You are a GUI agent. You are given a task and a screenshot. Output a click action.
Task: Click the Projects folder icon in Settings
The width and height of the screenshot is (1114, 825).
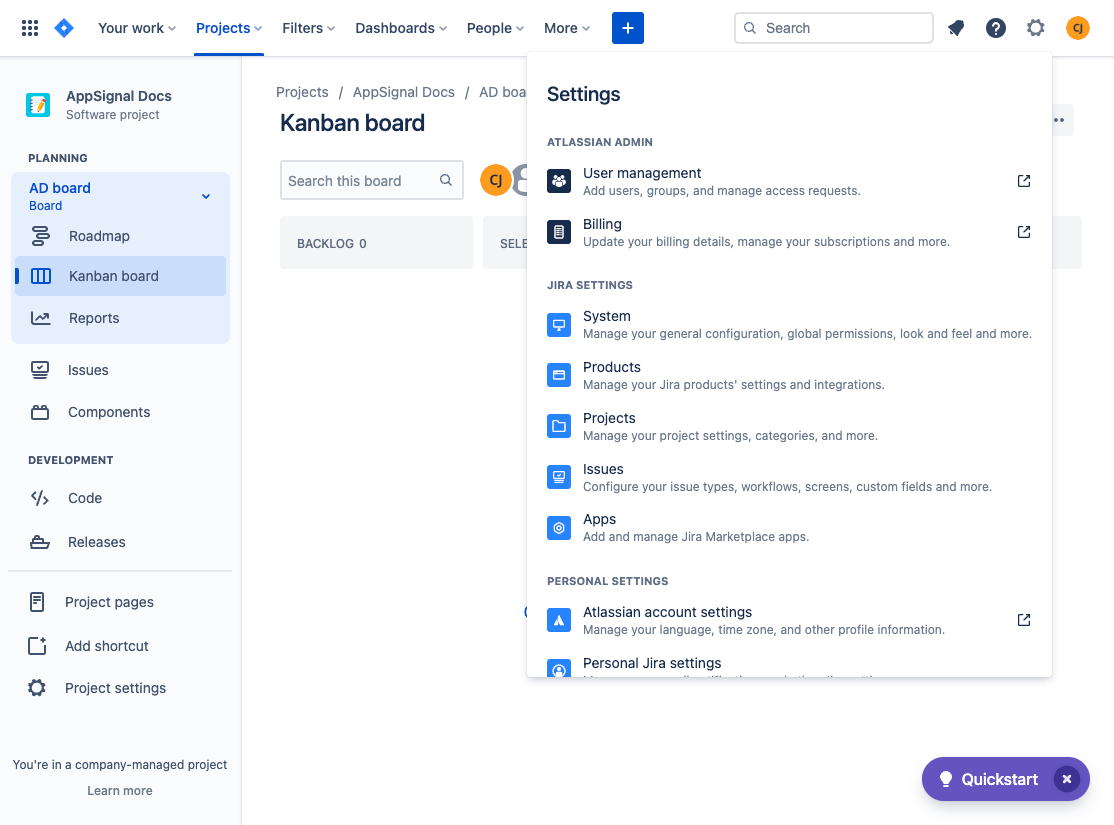tap(559, 426)
